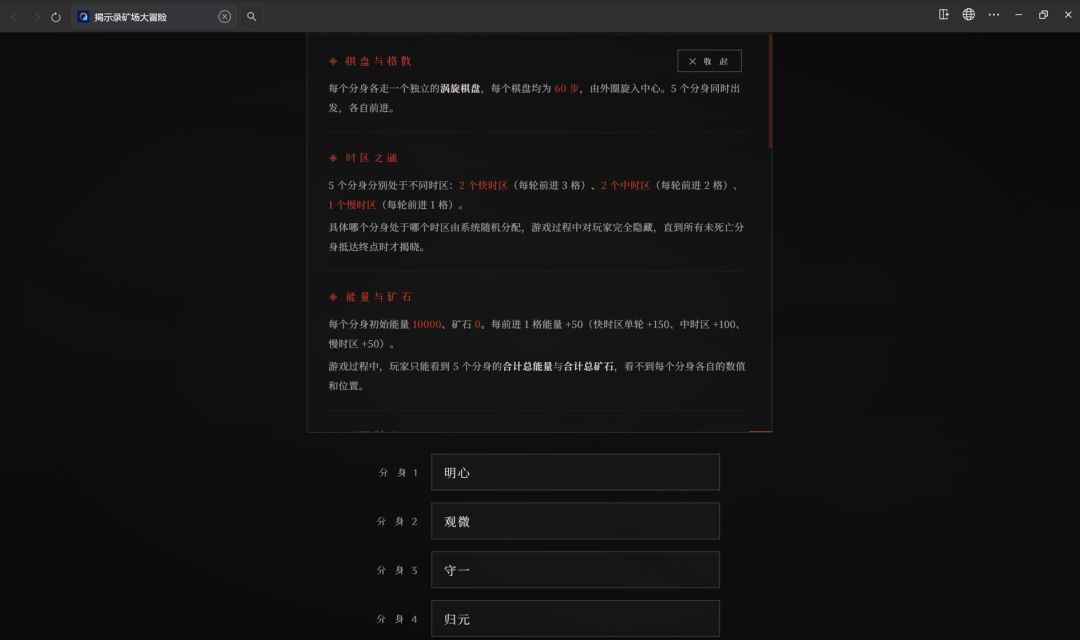Click the 分身 3 input containing 守一

[575, 570]
